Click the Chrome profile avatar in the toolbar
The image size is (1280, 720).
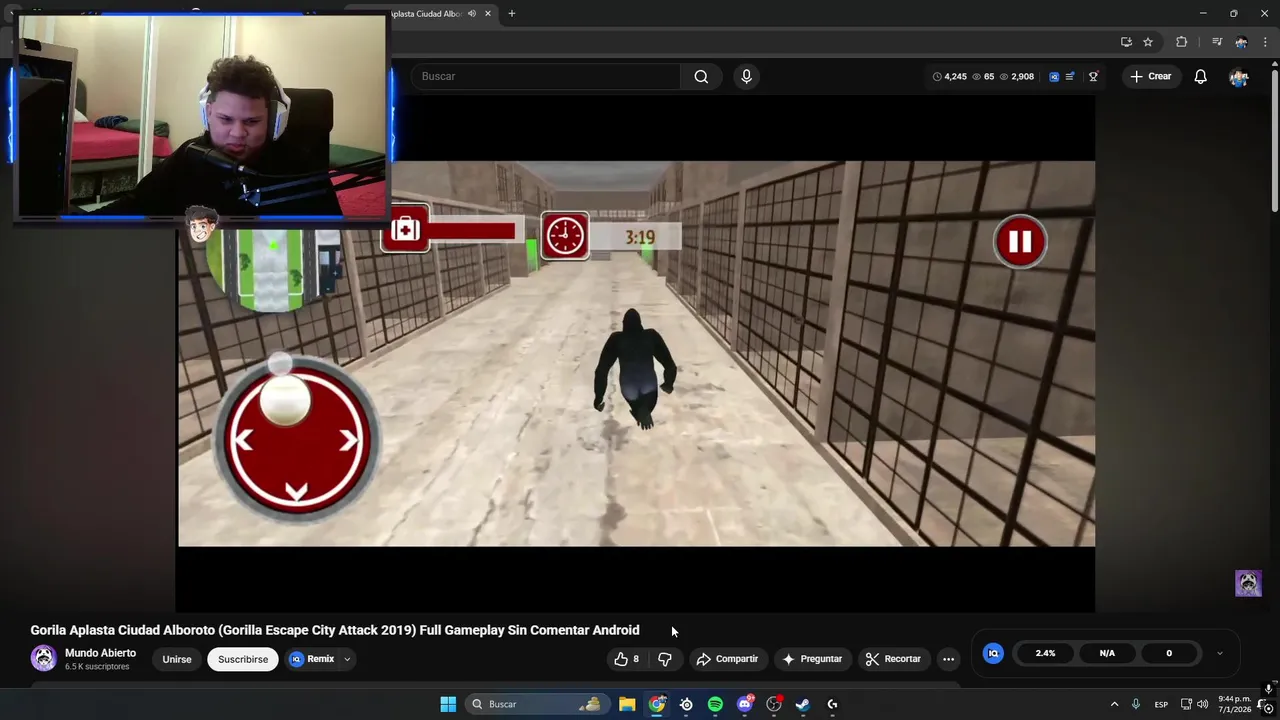(1241, 42)
